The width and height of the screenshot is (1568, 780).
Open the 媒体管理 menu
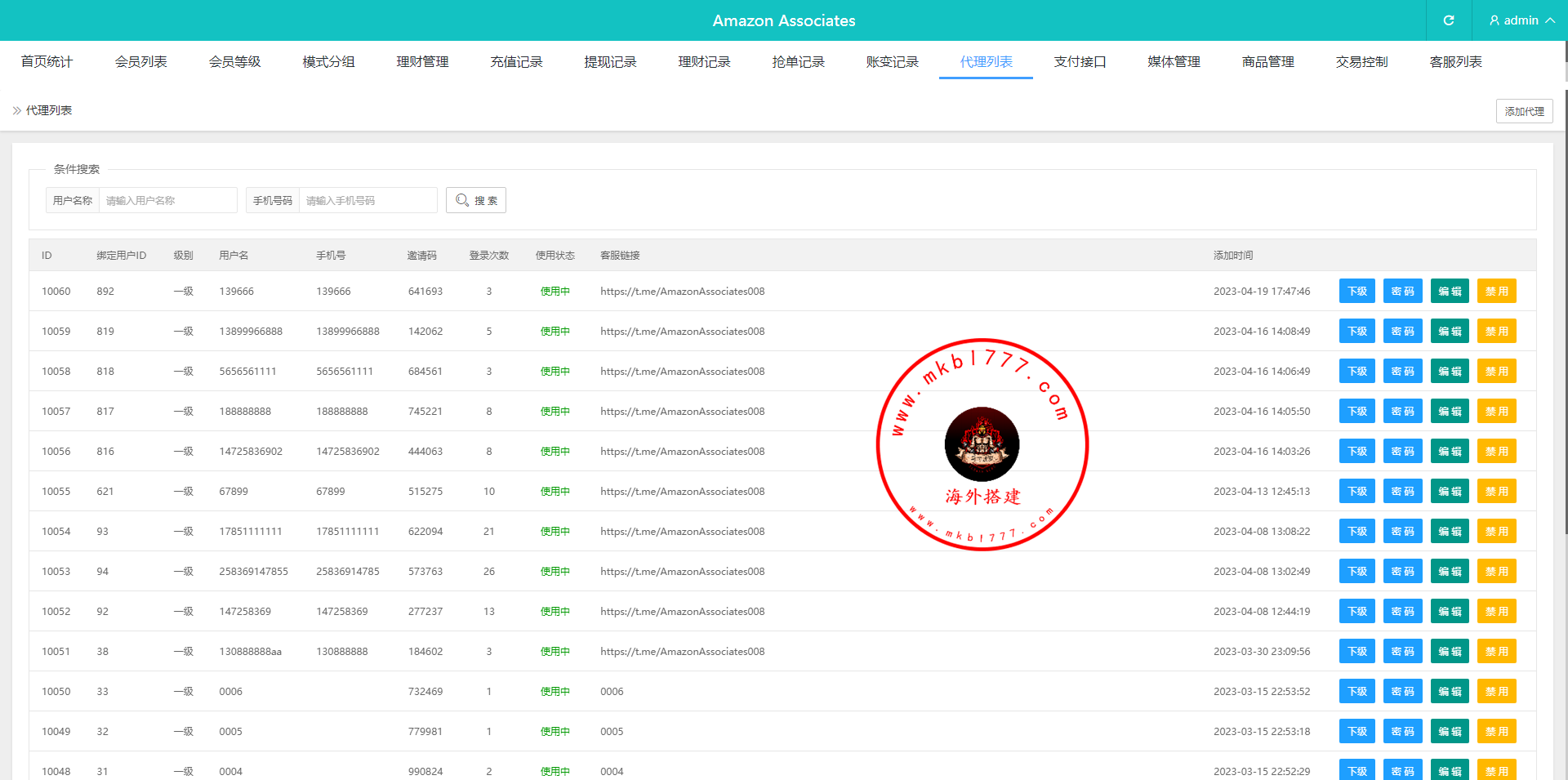click(1174, 62)
